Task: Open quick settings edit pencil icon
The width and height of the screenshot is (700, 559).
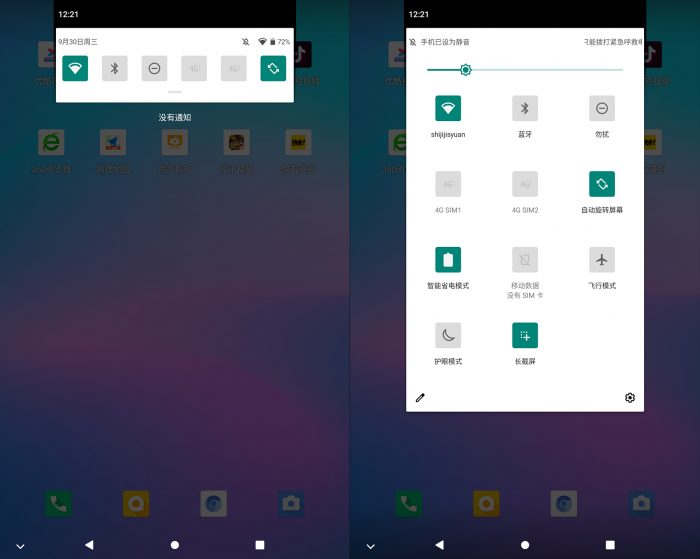Action: (x=420, y=398)
